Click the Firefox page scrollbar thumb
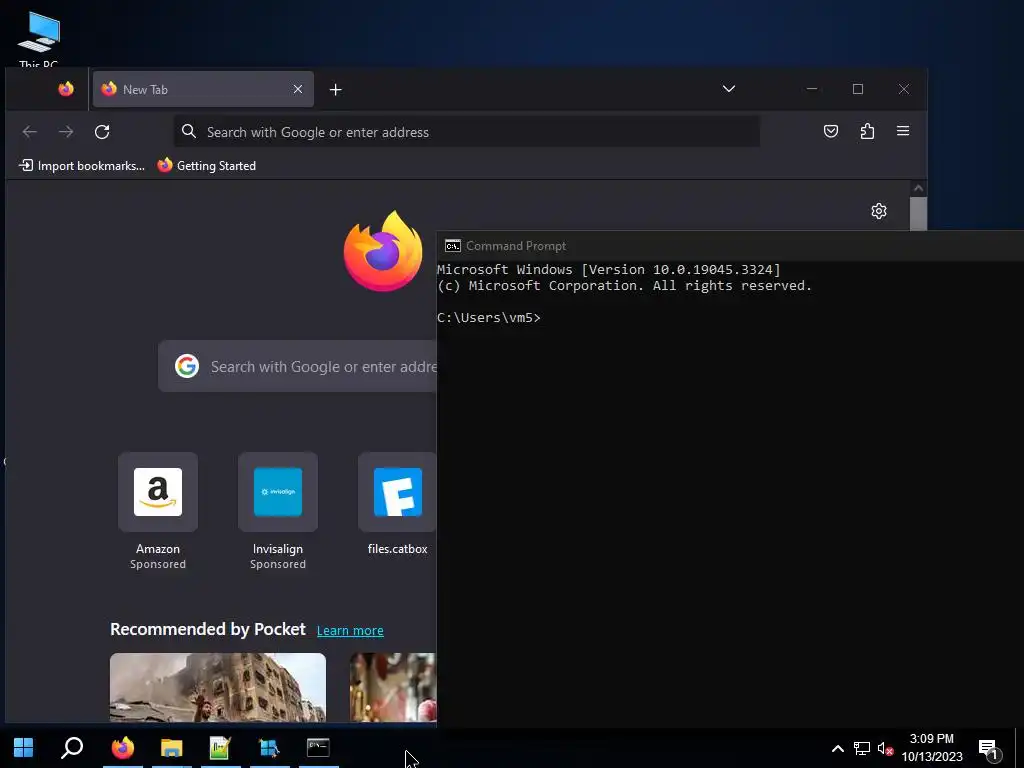Image resolution: width=1024 pixels, height=768 pixels. pyautogui.click(x=918, y=214)
